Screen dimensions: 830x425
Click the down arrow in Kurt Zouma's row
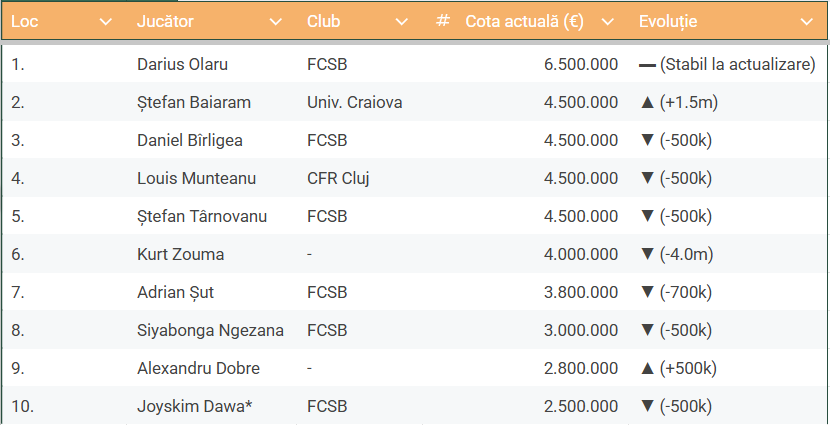click(x=646, y=254)
